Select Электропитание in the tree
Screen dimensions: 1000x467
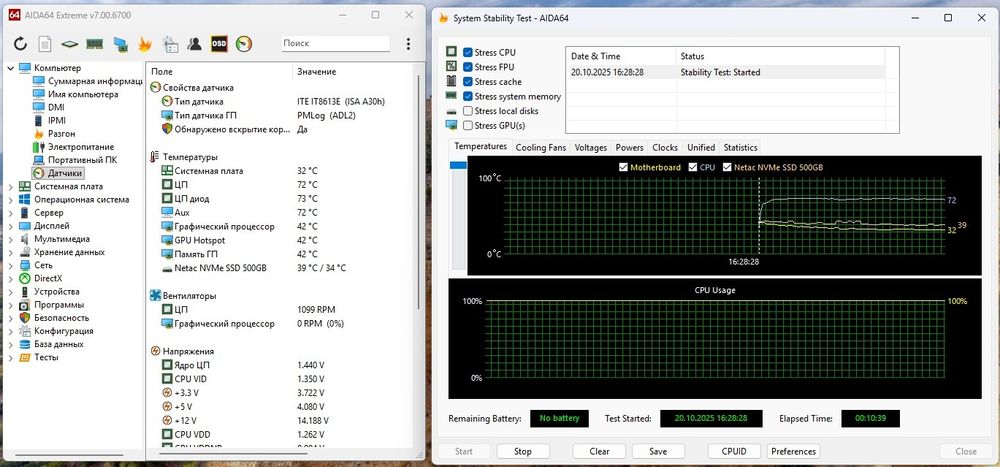[81, 147]
